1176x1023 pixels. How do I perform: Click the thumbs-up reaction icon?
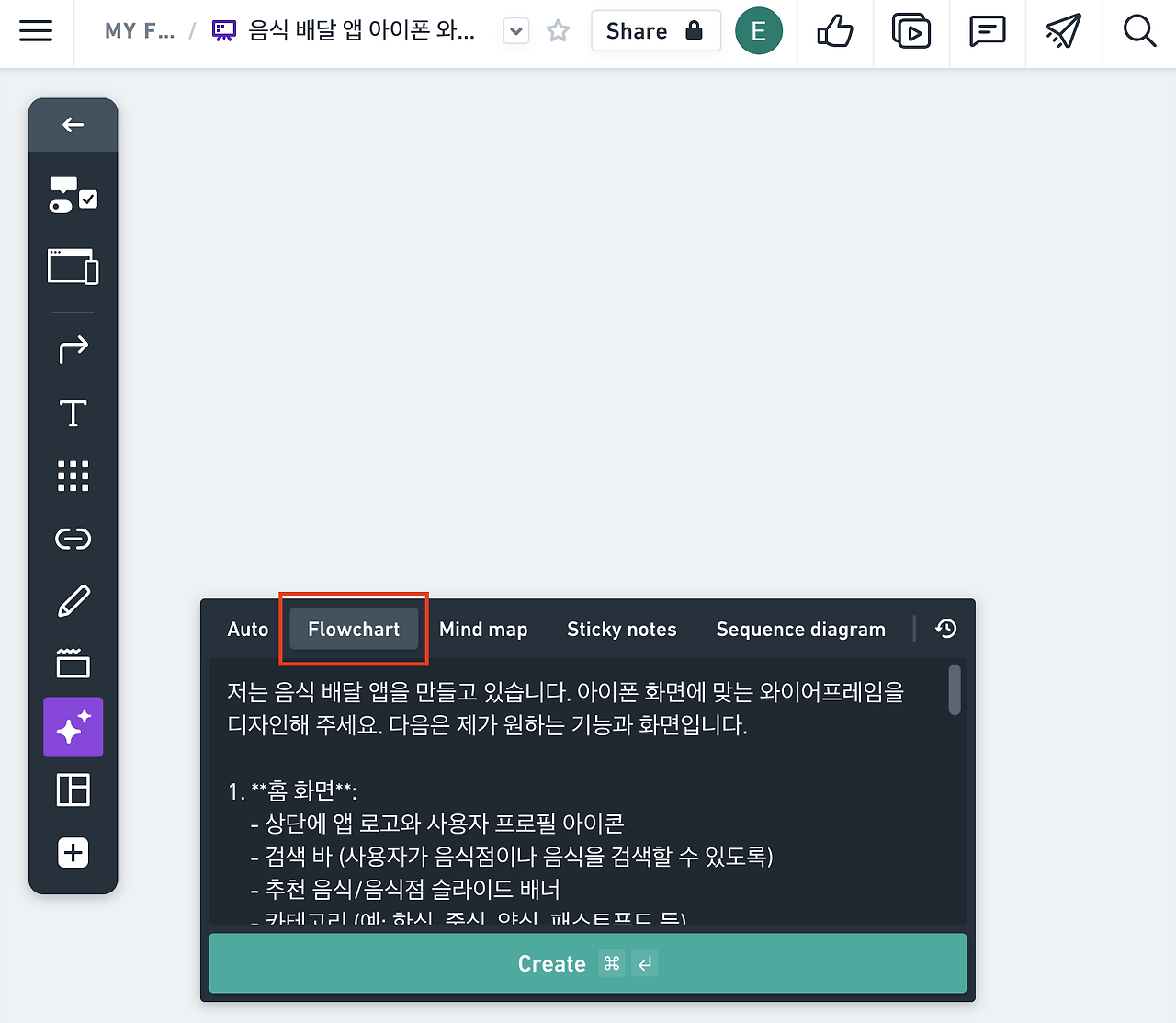(834, 33)
